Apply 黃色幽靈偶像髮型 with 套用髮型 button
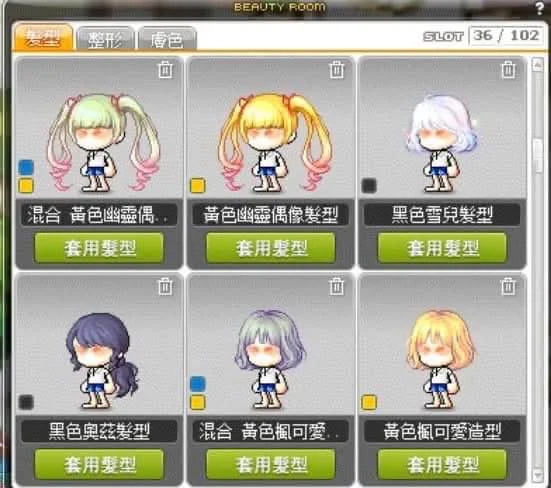Screen dimensions: 551x488 [271, 248]
